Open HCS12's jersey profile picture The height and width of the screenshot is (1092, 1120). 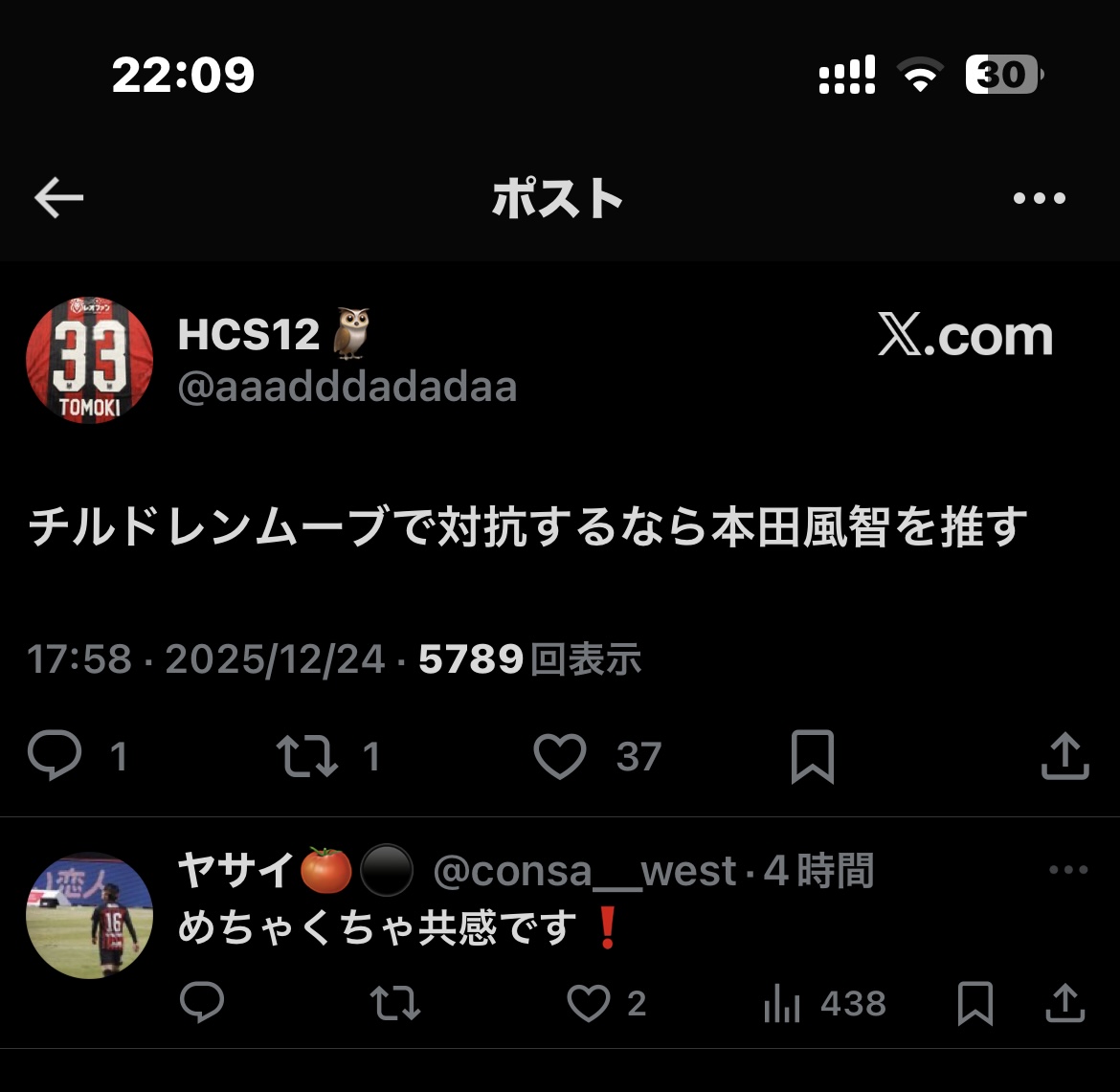[x=89, y=360]
